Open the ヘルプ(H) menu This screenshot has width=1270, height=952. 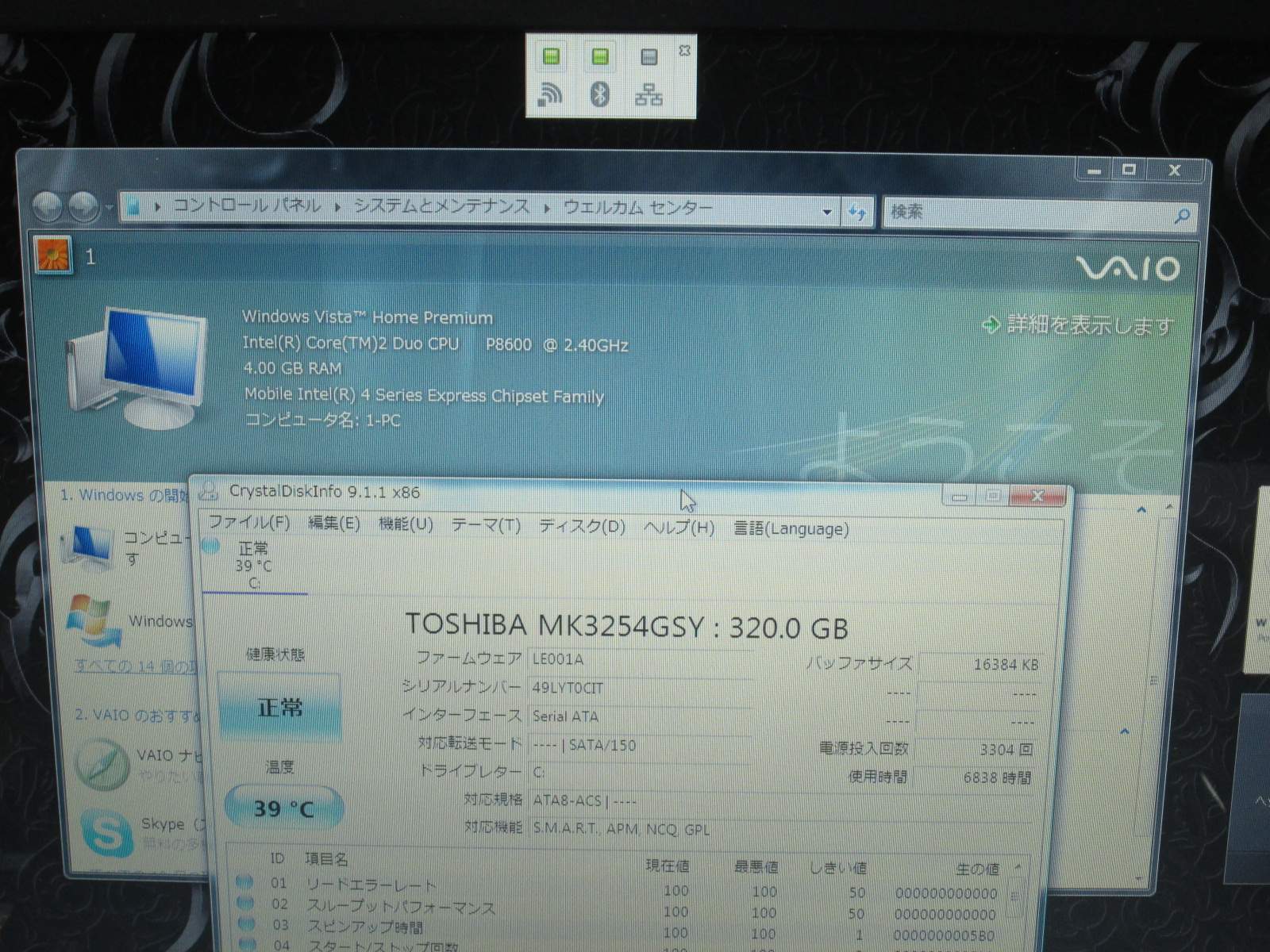[x=679, y=527]
